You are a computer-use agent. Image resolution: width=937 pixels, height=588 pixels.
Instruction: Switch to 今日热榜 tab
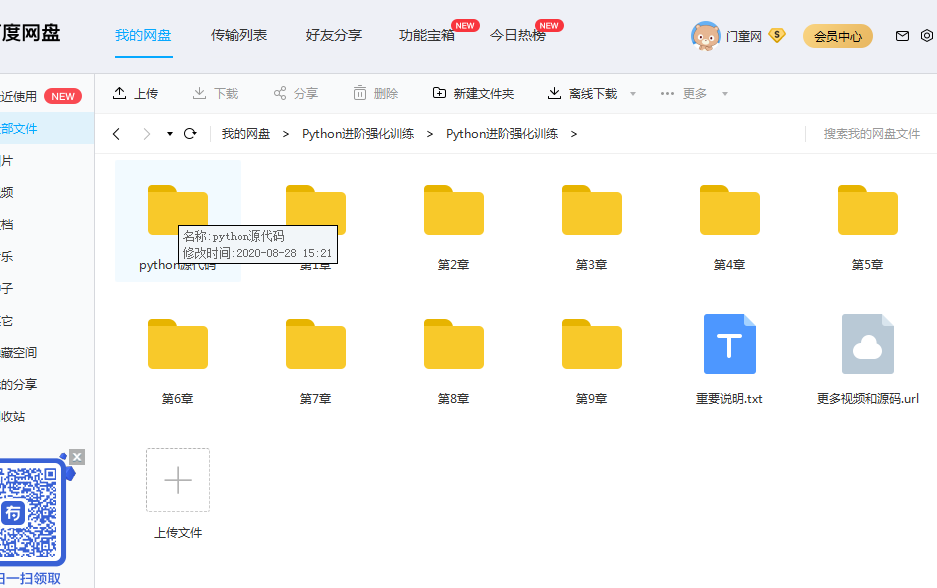pos(518,35)
